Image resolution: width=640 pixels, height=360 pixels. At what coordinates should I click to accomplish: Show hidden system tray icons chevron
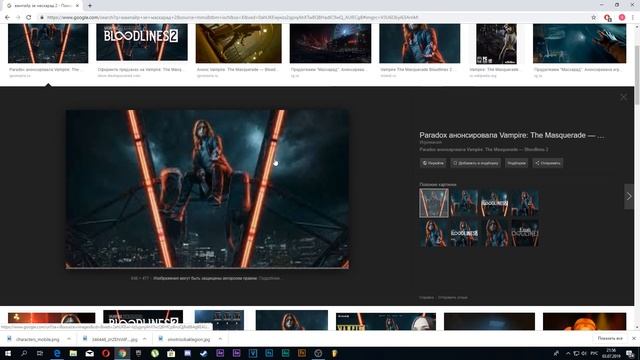(568, 353)
